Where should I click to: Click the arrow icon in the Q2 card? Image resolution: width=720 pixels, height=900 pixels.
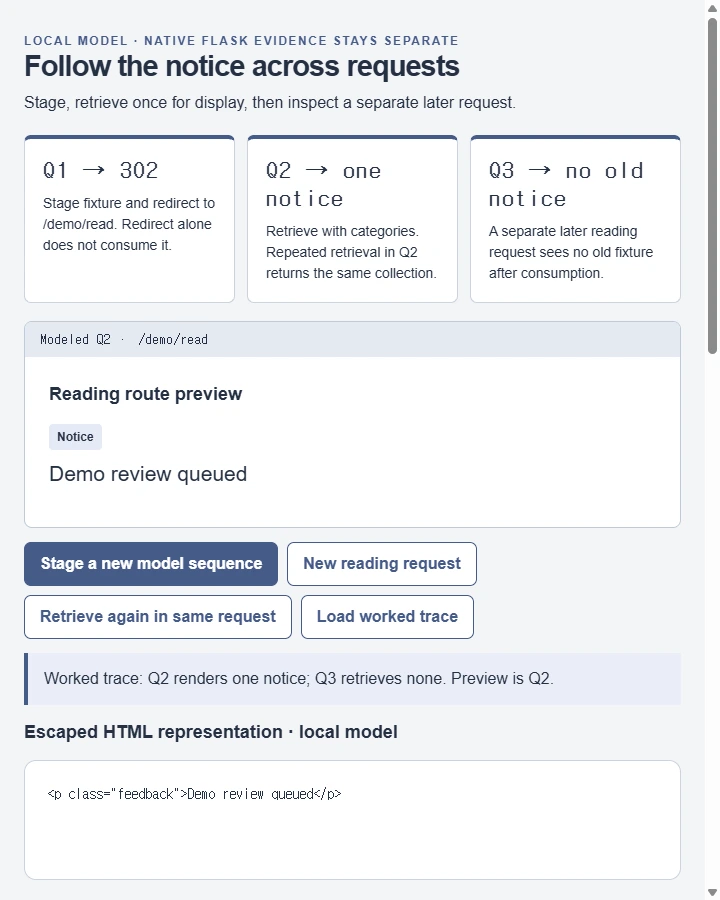point(316,170)
